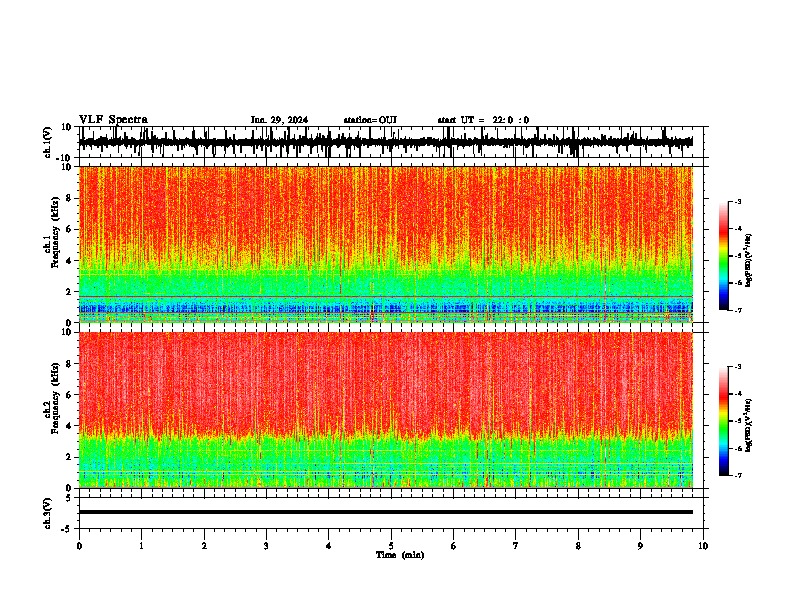This screenshot has width=792, height=612.
Task: Select the date text "Jan. 29, 2024"
Action: (x=279, y=120)
